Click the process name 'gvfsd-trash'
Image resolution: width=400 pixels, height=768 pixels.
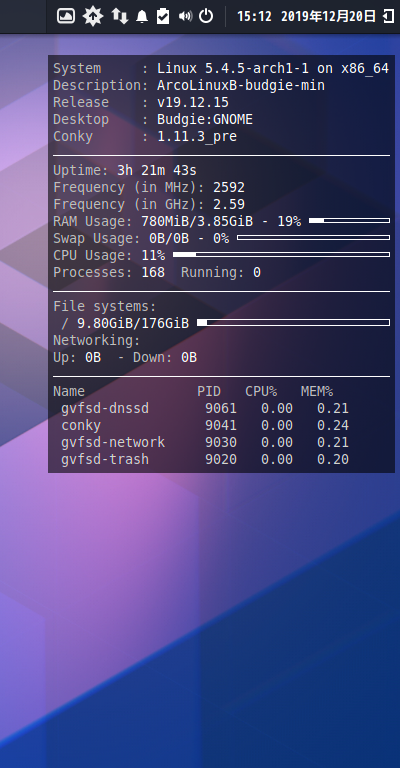pos(105,459)
